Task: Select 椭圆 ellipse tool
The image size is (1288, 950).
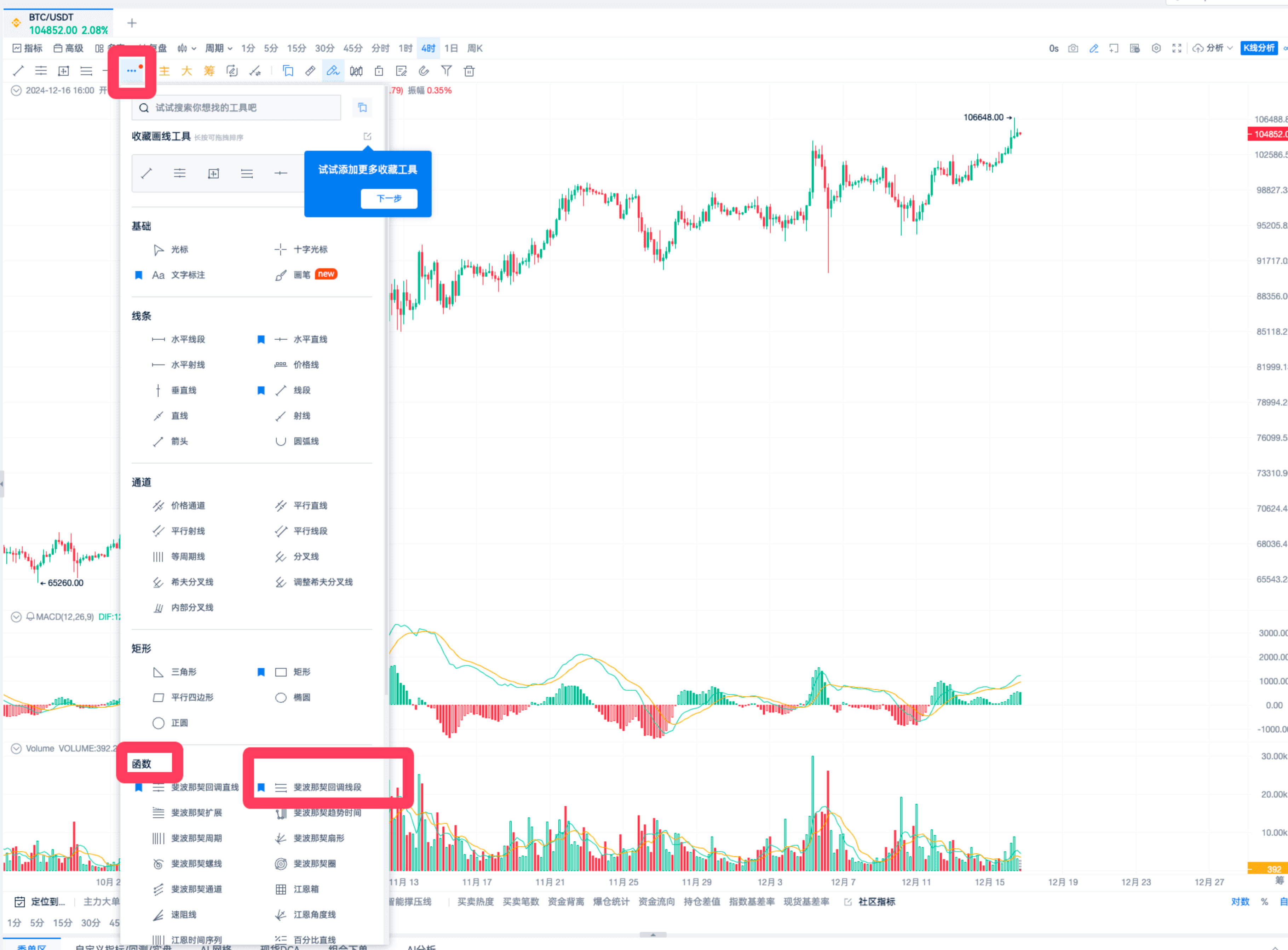Action: (293, 698)
